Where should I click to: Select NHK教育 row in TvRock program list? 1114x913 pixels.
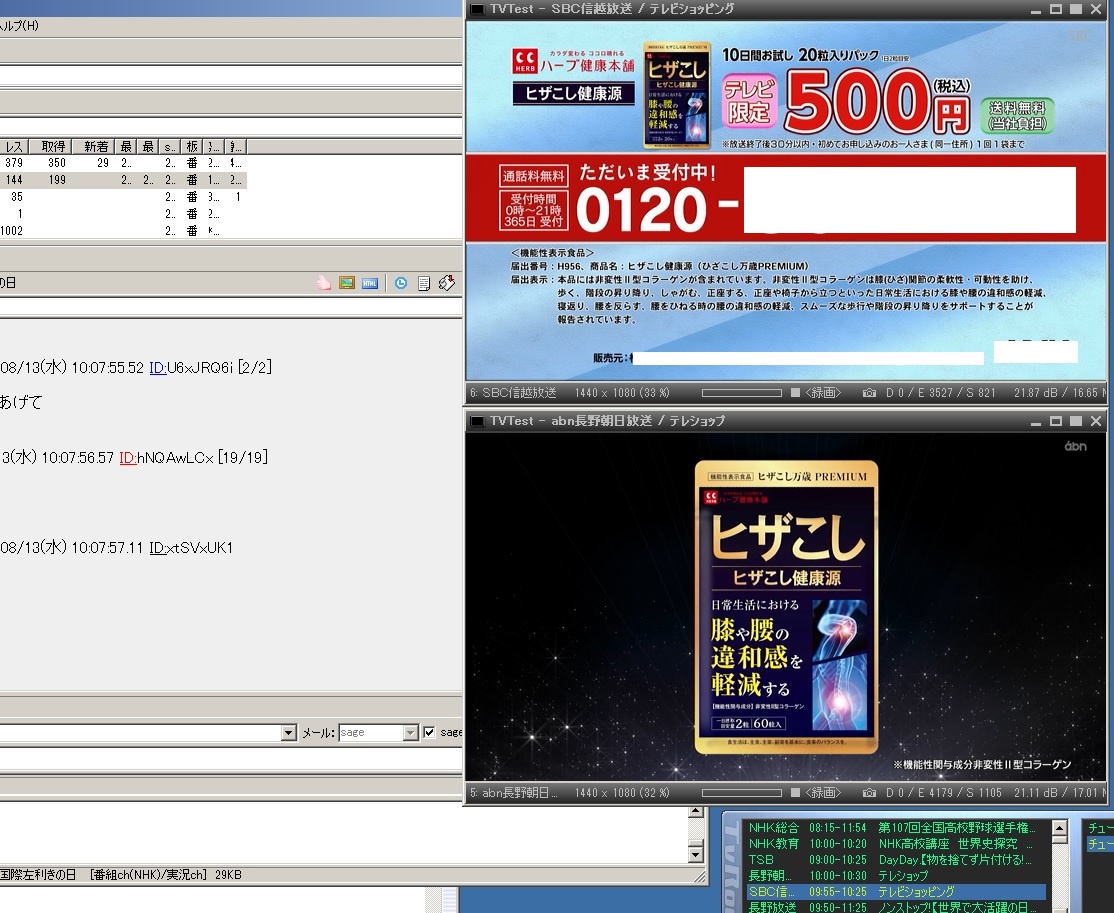(896, 844)
